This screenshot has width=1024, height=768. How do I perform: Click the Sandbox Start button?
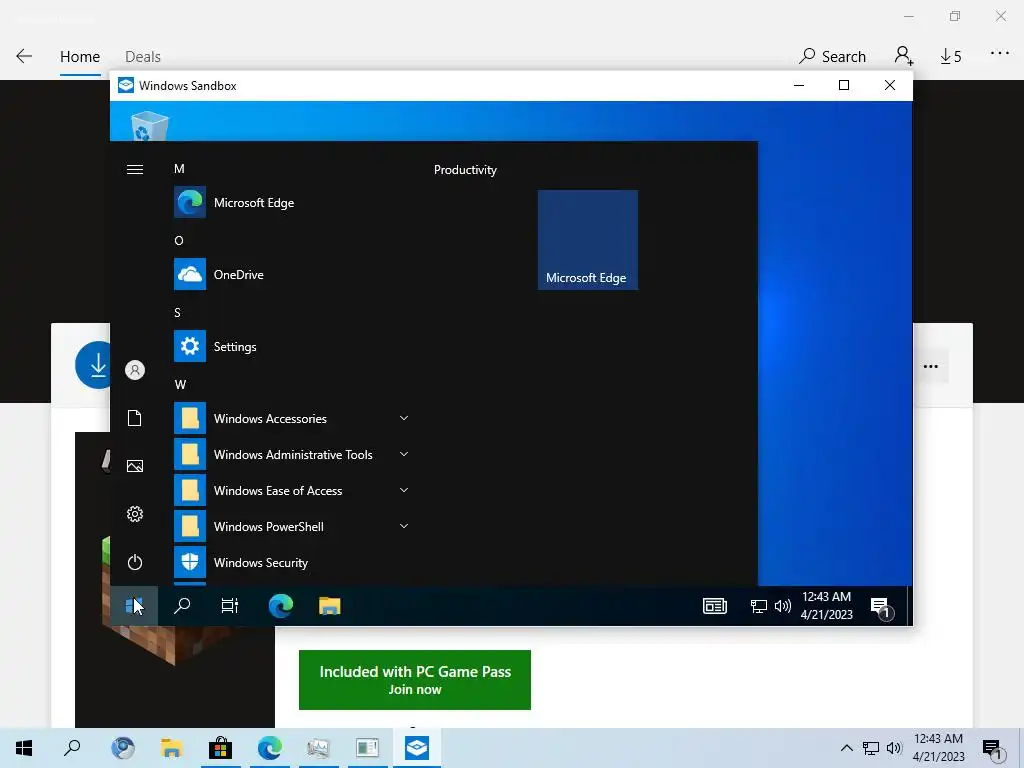[x=134, y=606]
